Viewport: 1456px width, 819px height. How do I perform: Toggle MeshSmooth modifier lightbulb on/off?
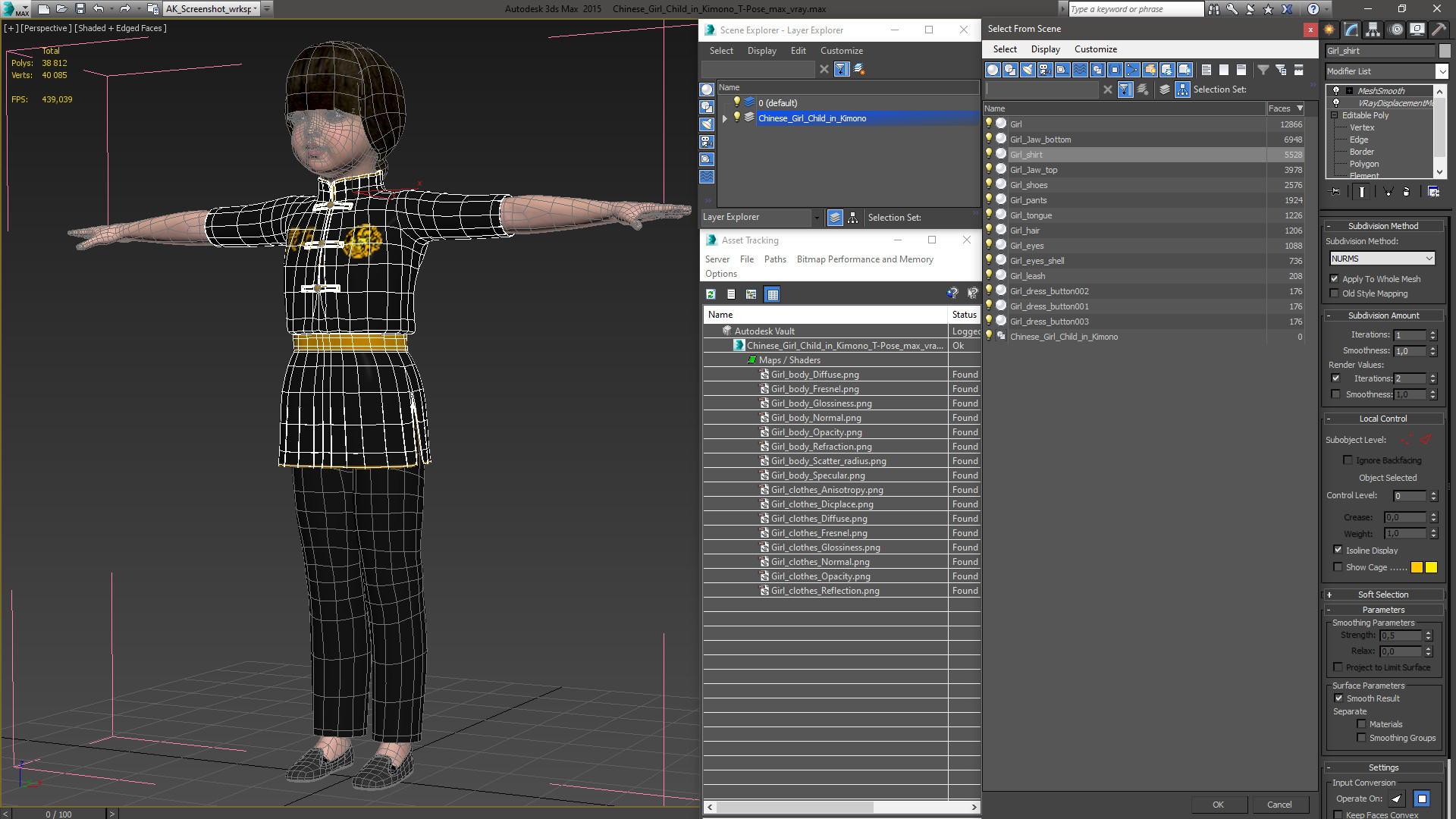(1336, 91)
